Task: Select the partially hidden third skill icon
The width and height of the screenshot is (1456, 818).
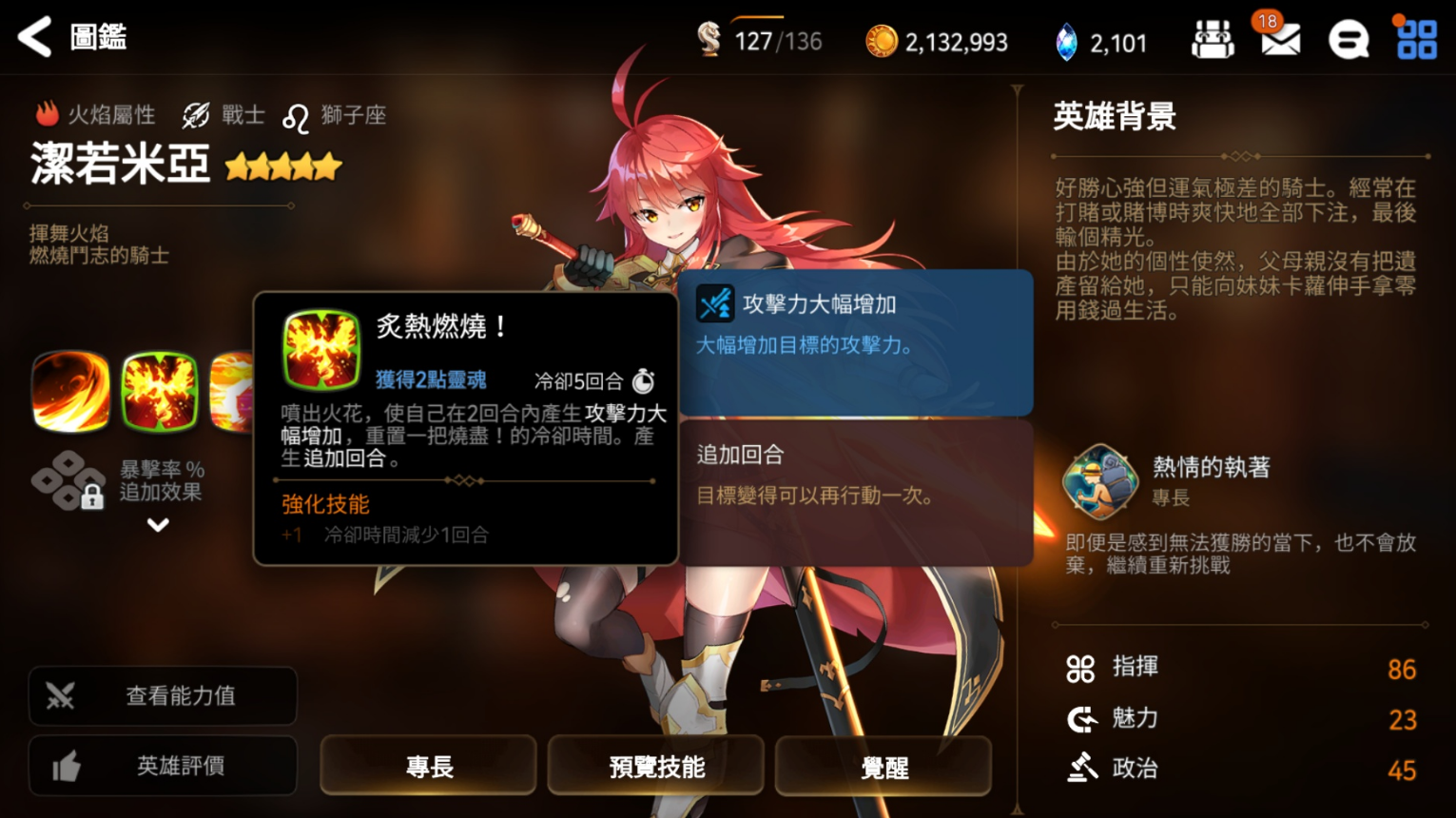Action: point(231,392)
